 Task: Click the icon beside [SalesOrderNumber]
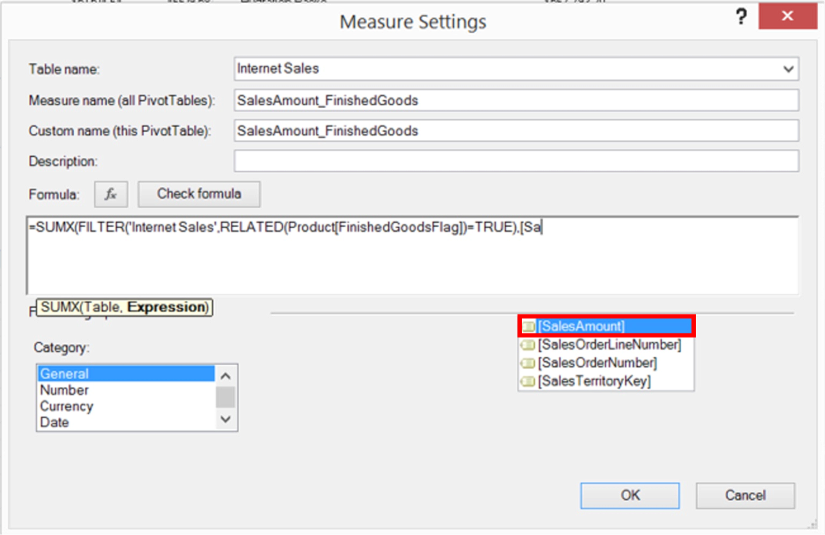pyautogui.click(x=529, y=363)
